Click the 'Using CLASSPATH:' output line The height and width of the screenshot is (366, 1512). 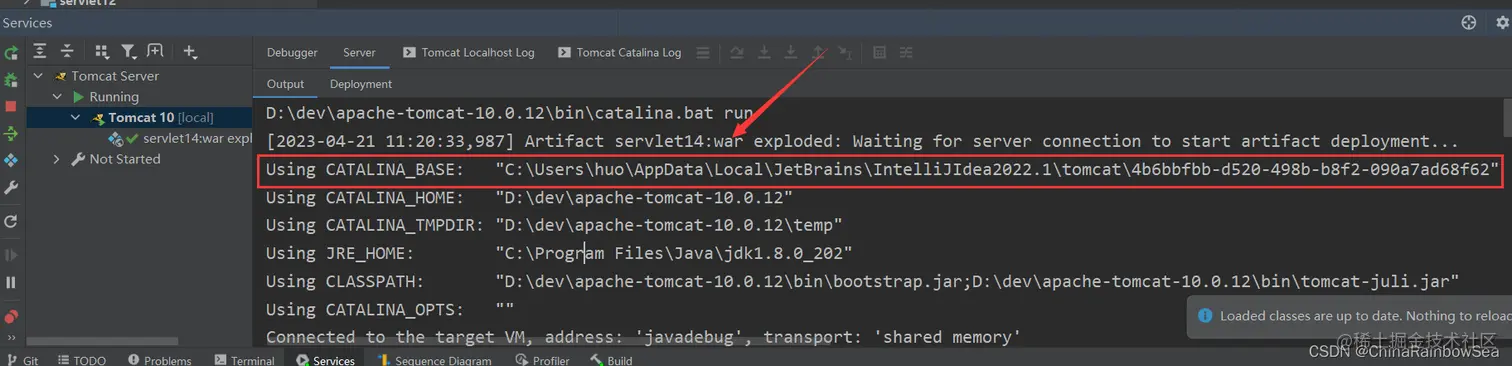click(x=862, y=282)
